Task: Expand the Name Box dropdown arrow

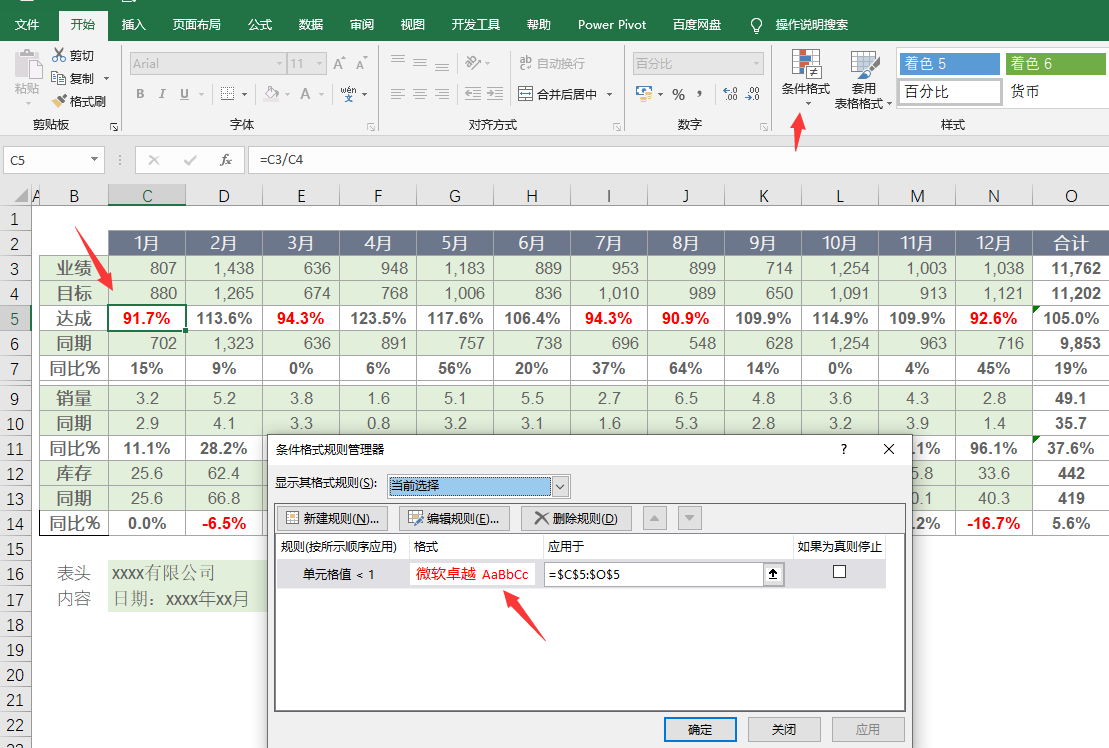Action: point(95,159)
